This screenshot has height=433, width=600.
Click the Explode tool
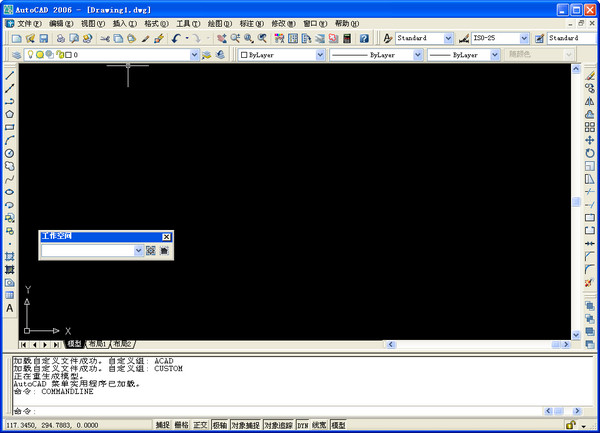(x=590, y=283)
